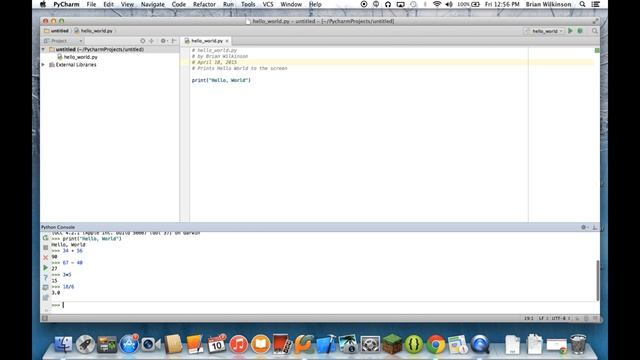The width and height of the screenshot is (640, 360).
Task: Click the Python Console panel title
Action: [58, 227]
